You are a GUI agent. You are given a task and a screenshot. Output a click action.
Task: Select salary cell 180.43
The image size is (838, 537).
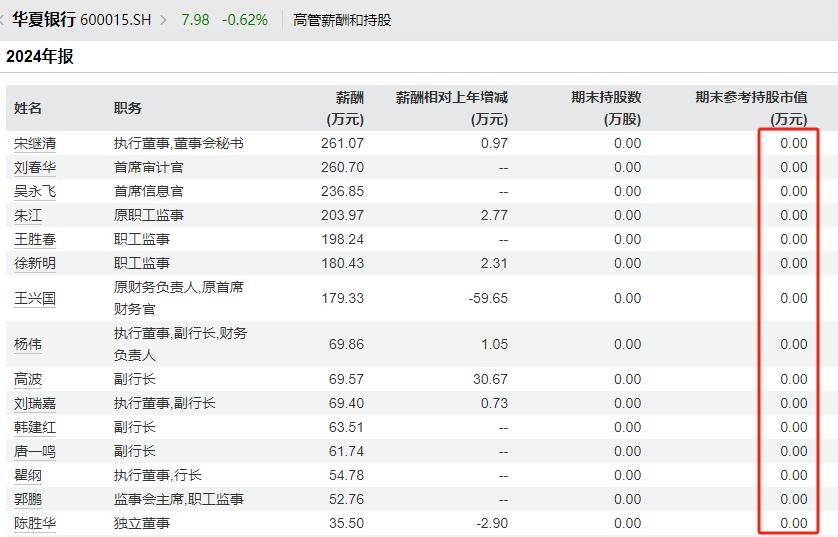pos(343,263)
